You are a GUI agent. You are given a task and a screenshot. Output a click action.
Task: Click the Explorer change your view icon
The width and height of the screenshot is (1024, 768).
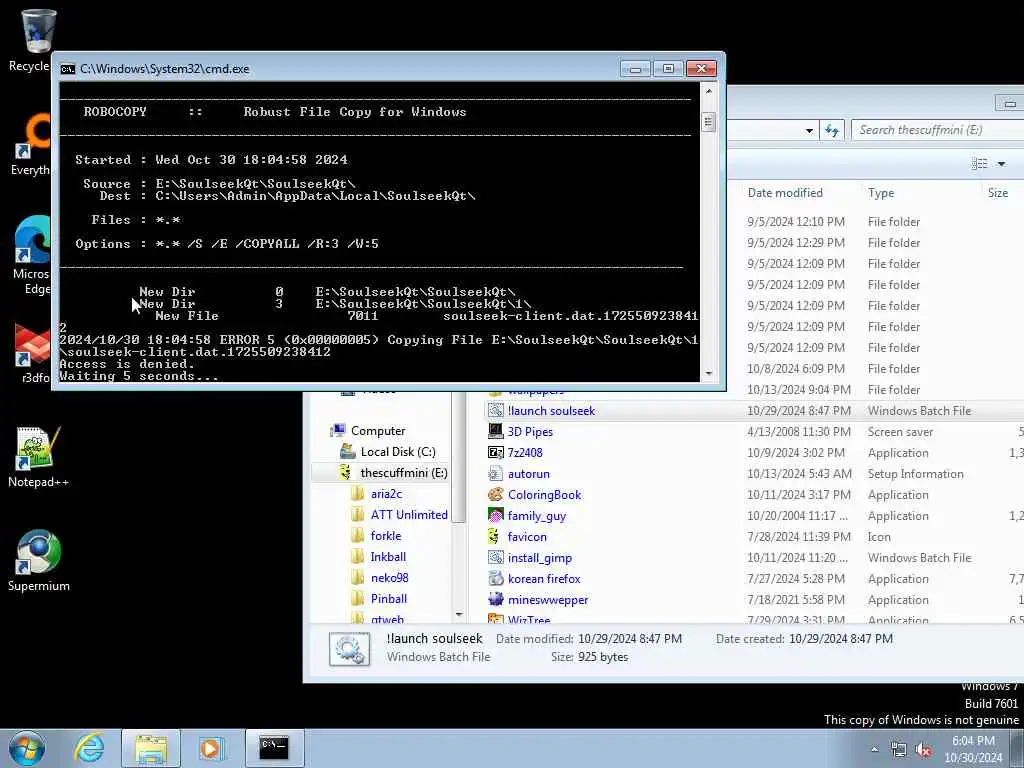(x=980, y=164)
